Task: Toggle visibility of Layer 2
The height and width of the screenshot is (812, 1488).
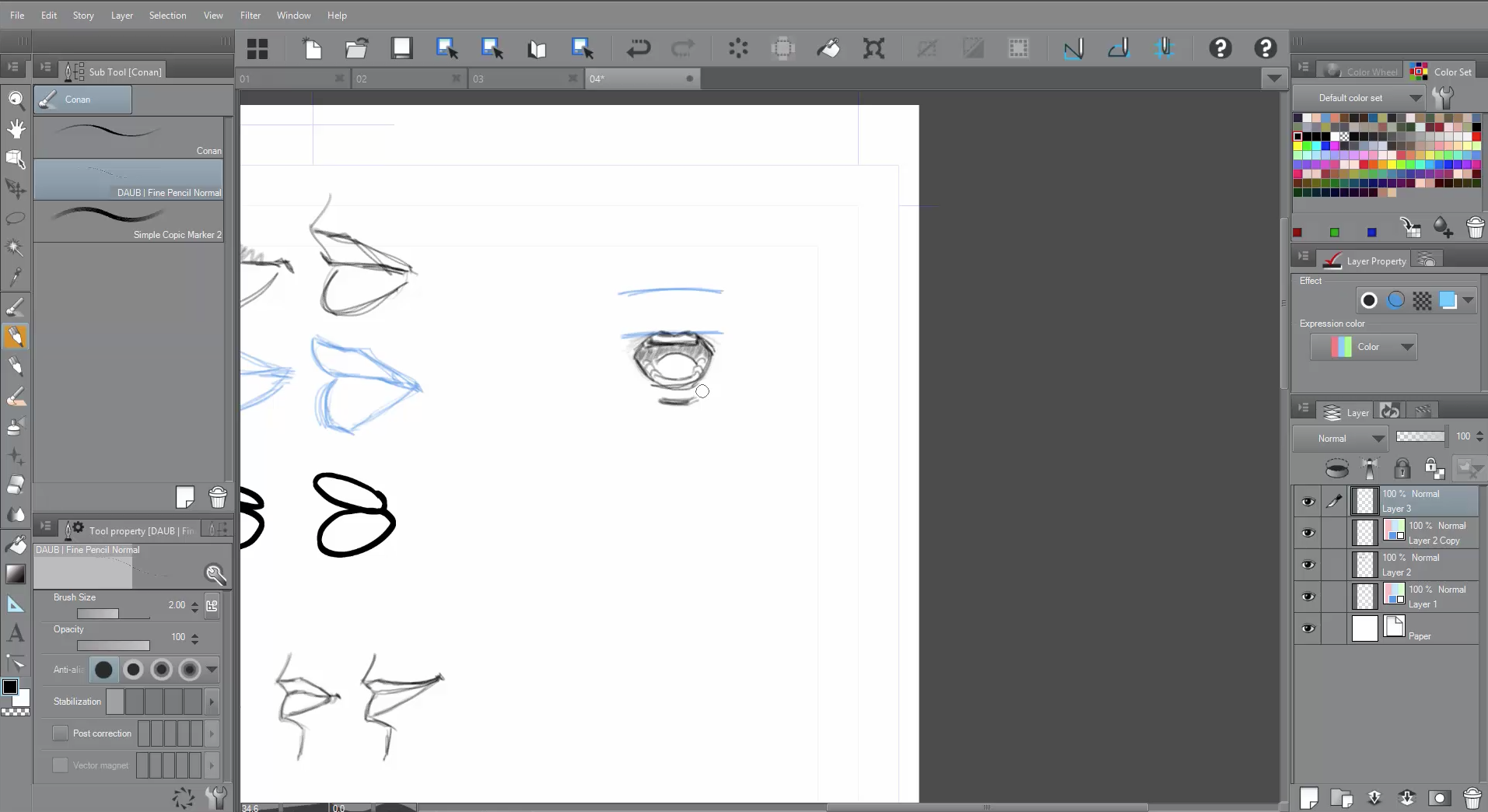Action: (x=1308, y=565)
